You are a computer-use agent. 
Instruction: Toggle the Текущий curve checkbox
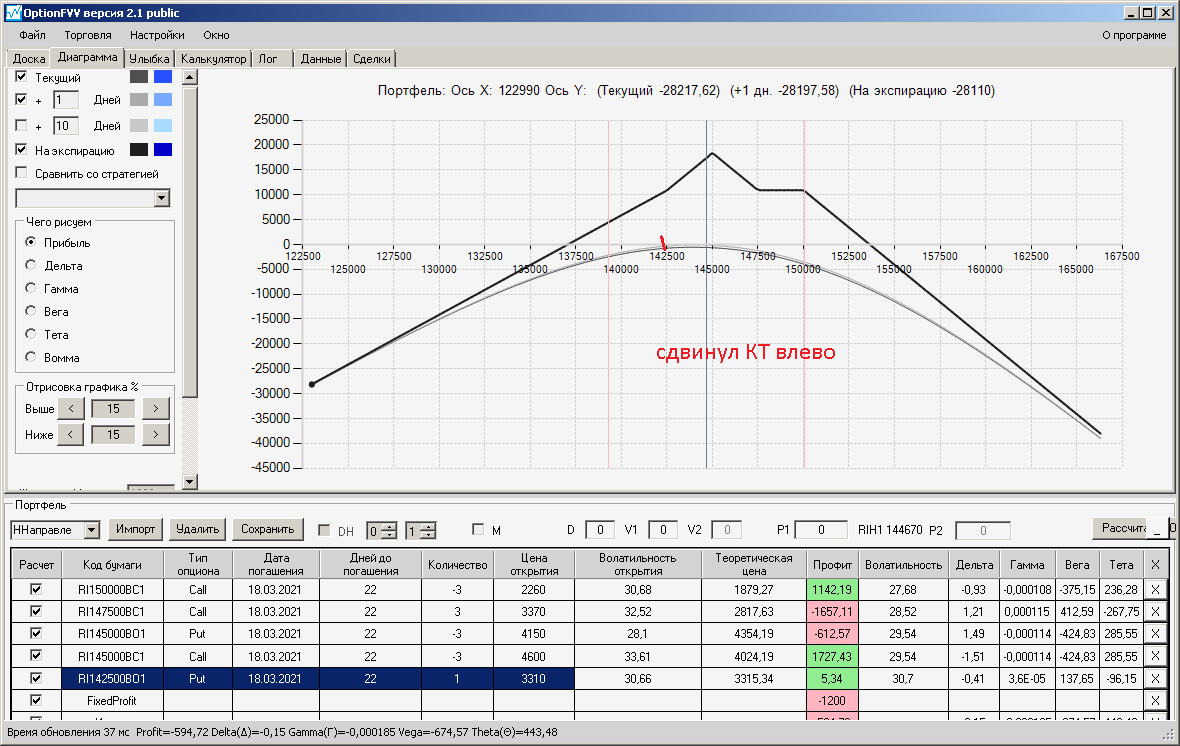coord(21,76)
